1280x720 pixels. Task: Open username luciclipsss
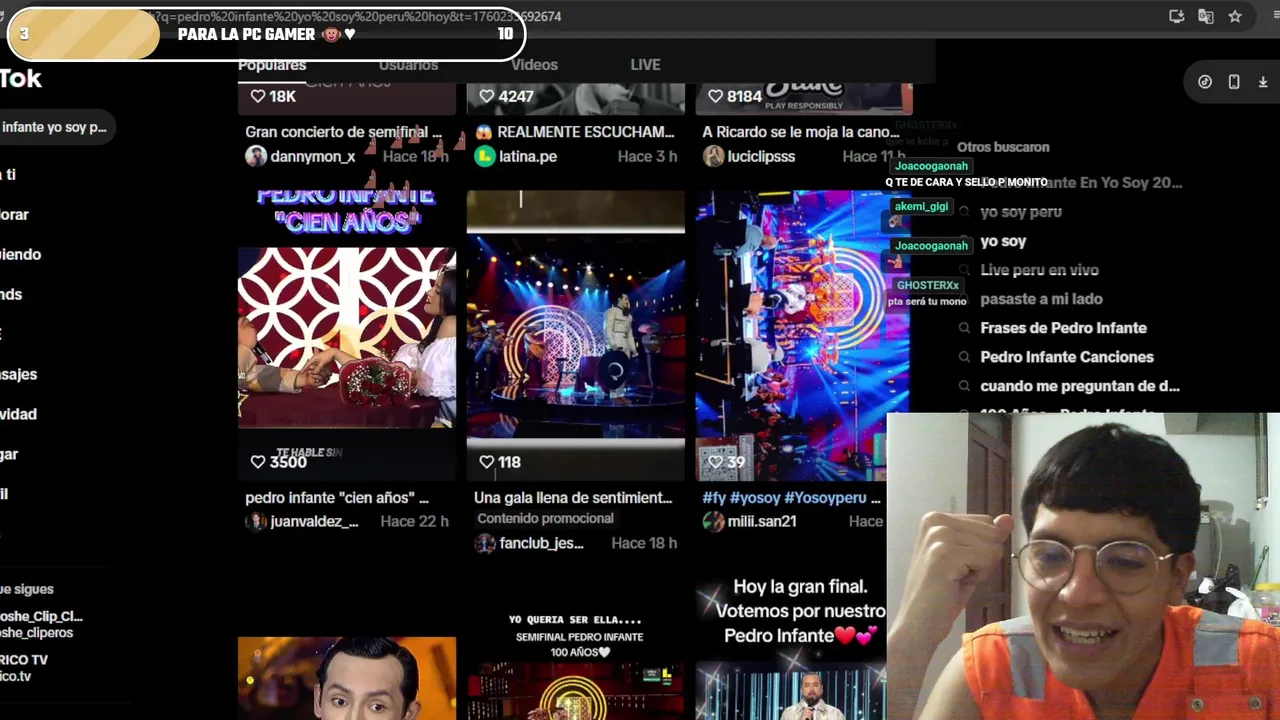(761, 157)
